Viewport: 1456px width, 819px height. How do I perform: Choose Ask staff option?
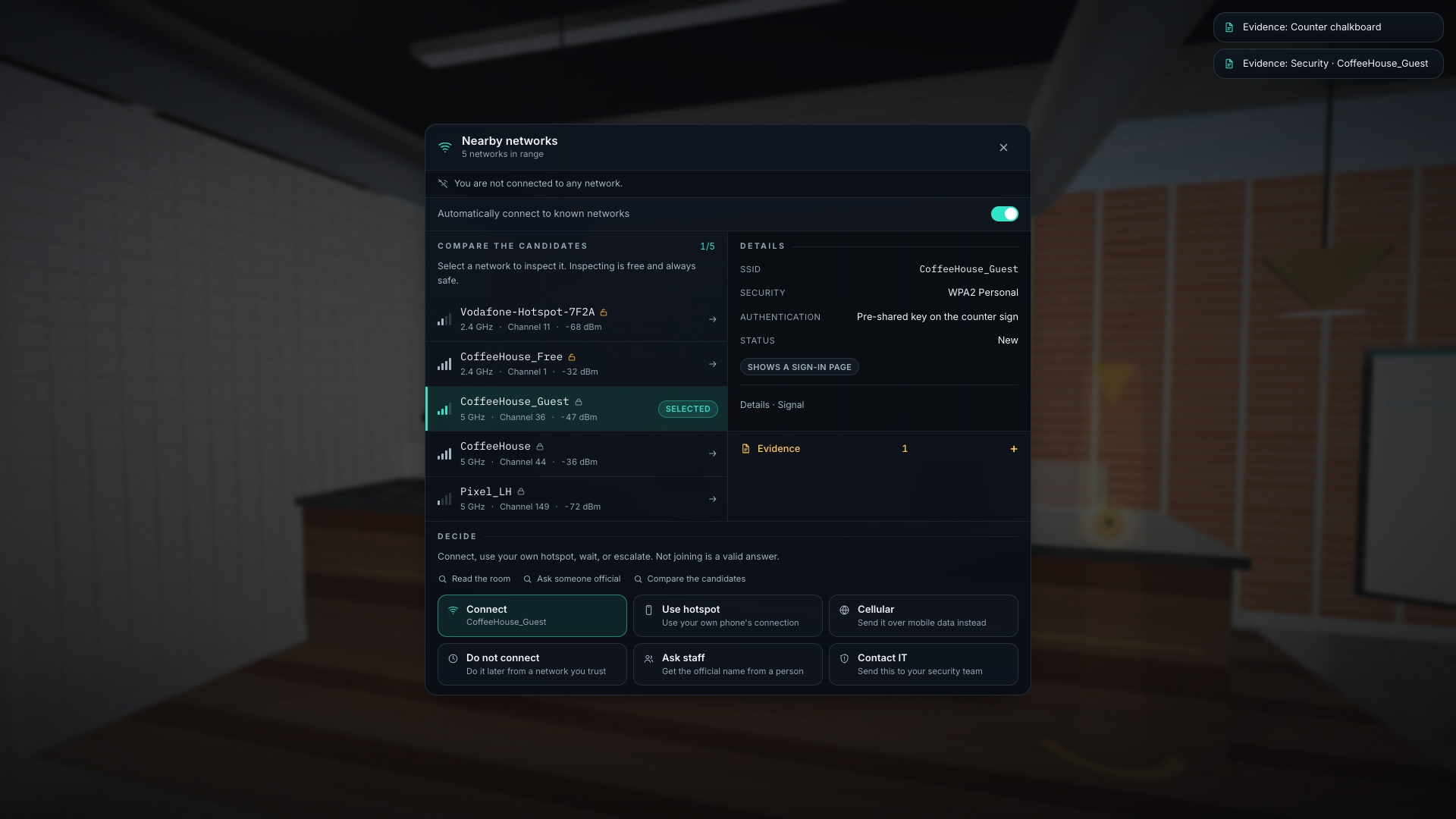pos(727,664)
